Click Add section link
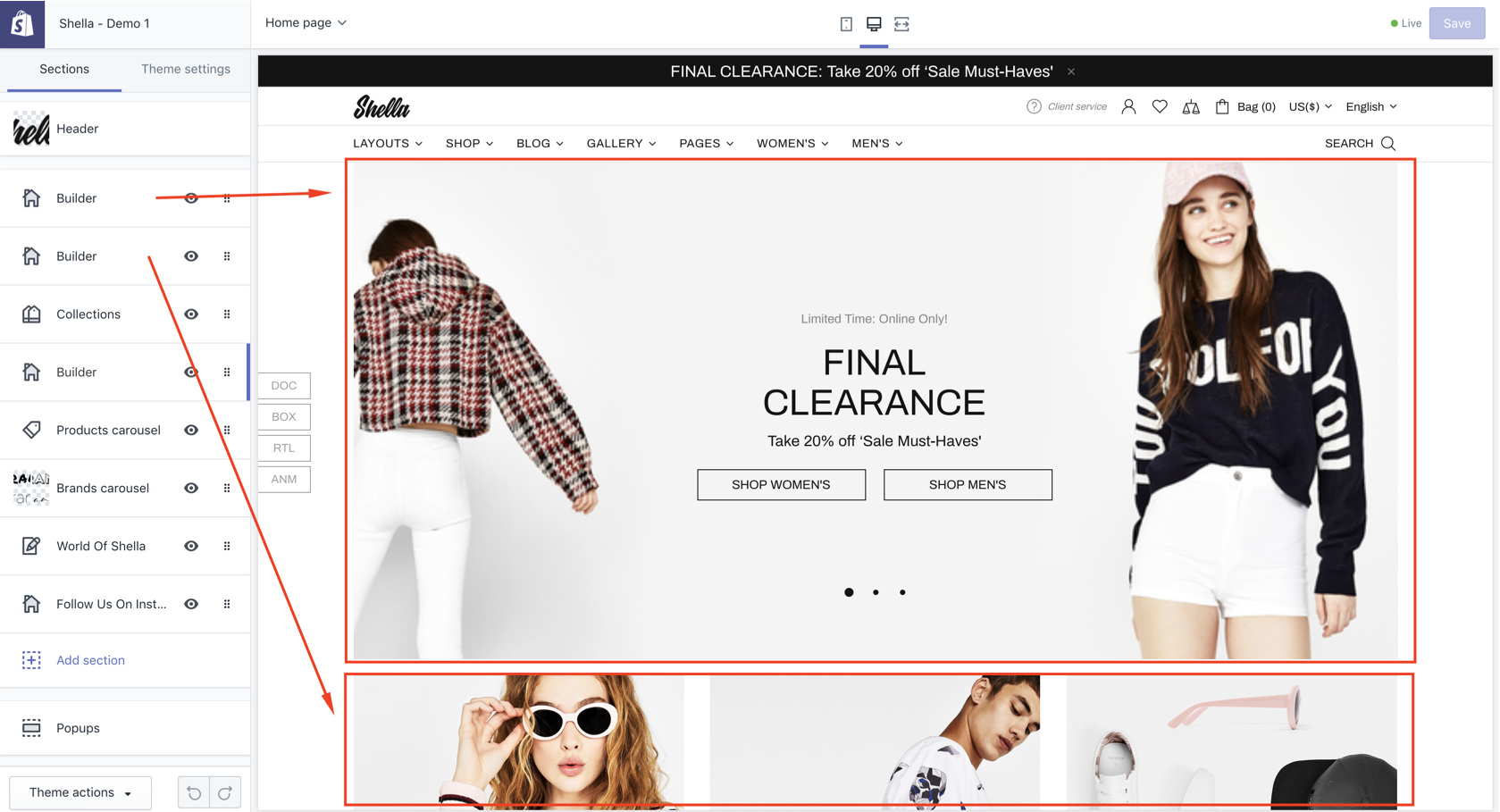The height and width of the screenshot is (812, 1500). (90, 660)
